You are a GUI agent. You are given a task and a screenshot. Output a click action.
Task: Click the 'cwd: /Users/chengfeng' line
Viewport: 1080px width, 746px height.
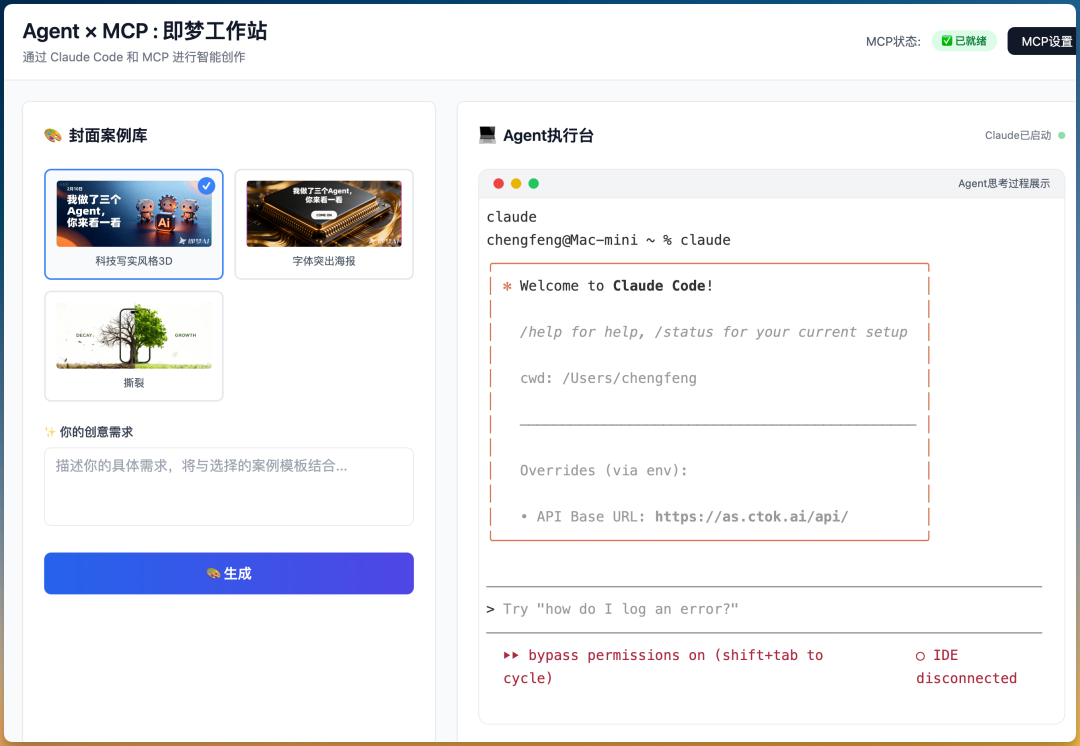[608, 378]
